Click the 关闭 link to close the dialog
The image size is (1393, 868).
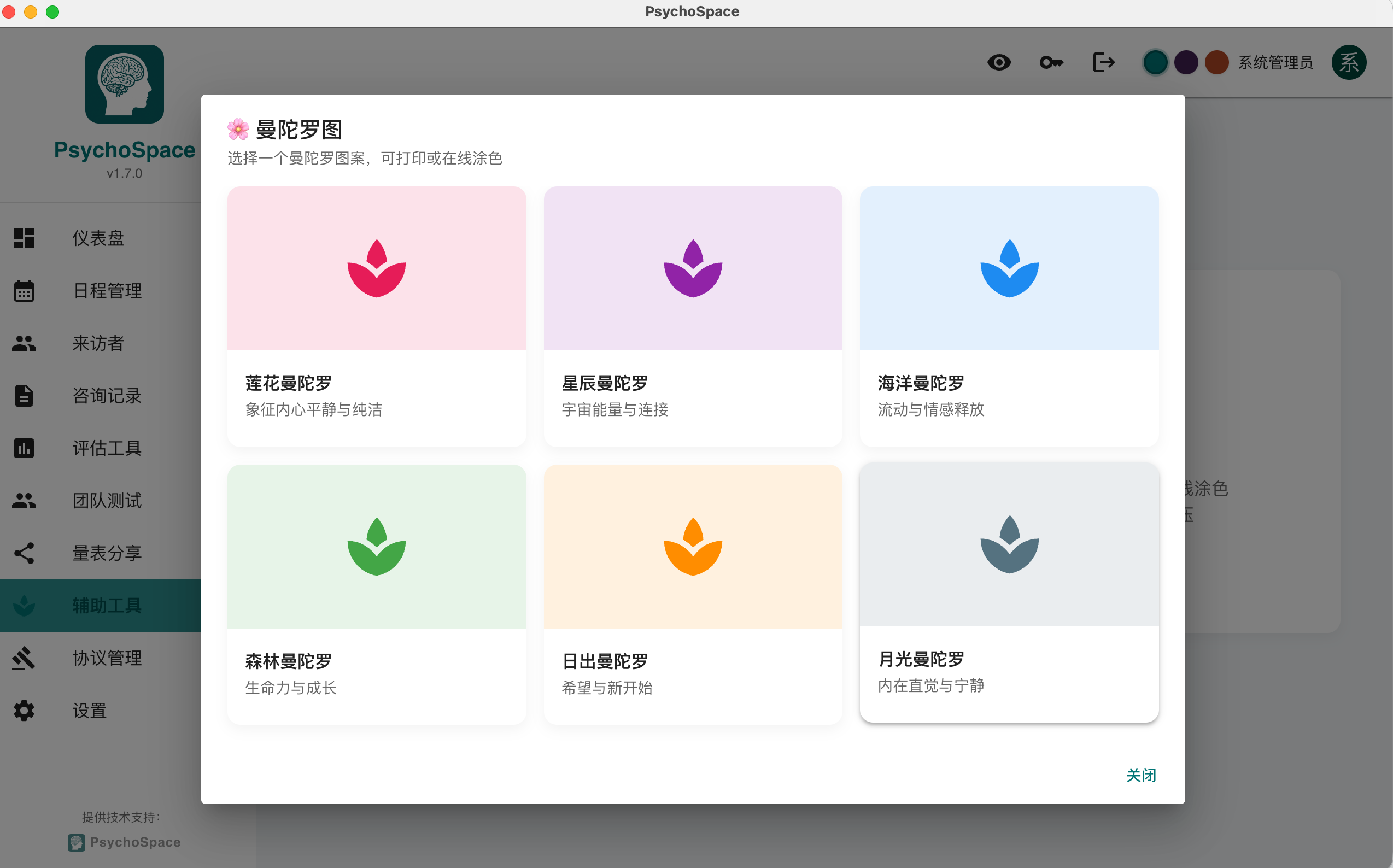pyautogui.click(x=1140, y=775)
